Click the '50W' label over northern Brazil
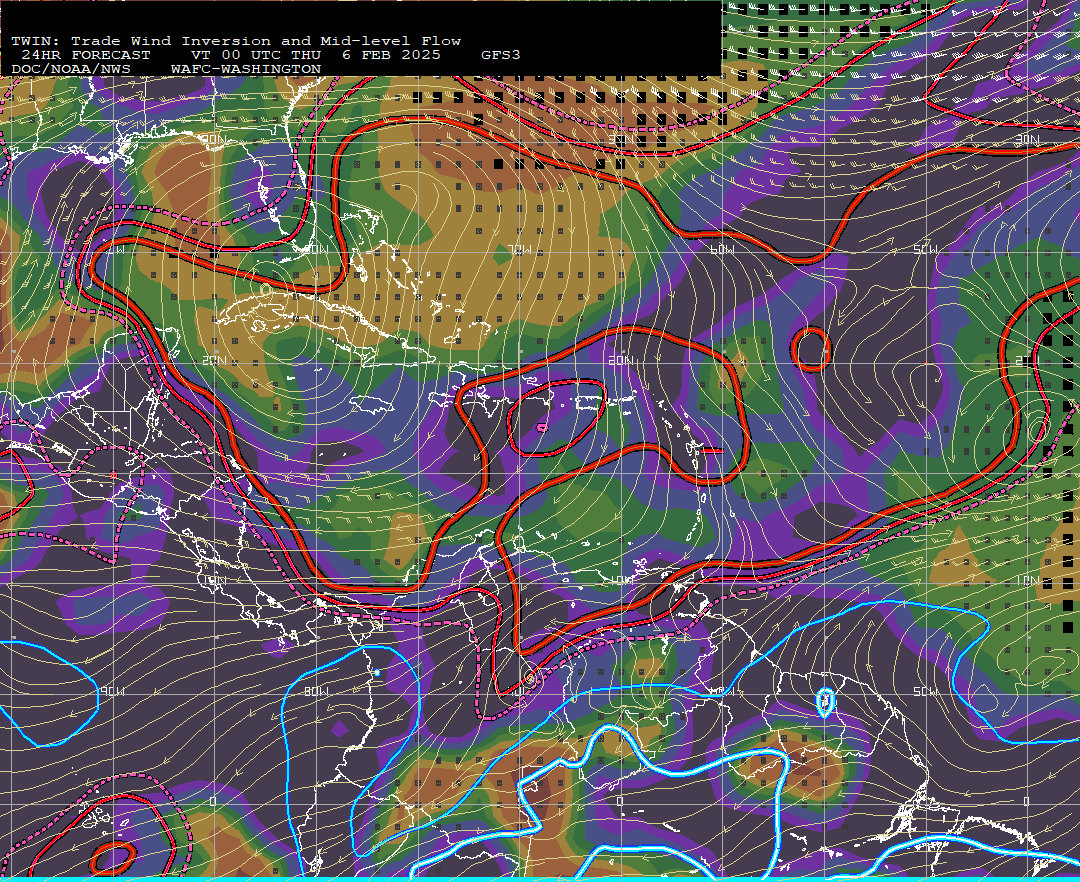The height and width of the screenshot is (882, 1080). point(925,691)
